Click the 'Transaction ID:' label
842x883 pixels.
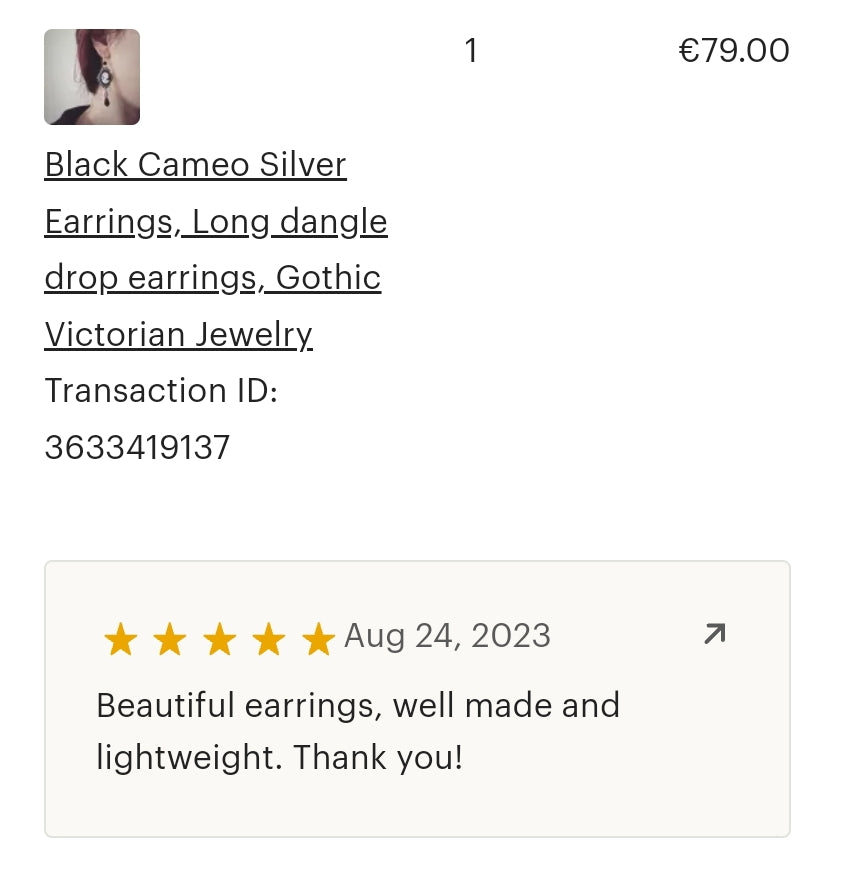coord(161,390)
